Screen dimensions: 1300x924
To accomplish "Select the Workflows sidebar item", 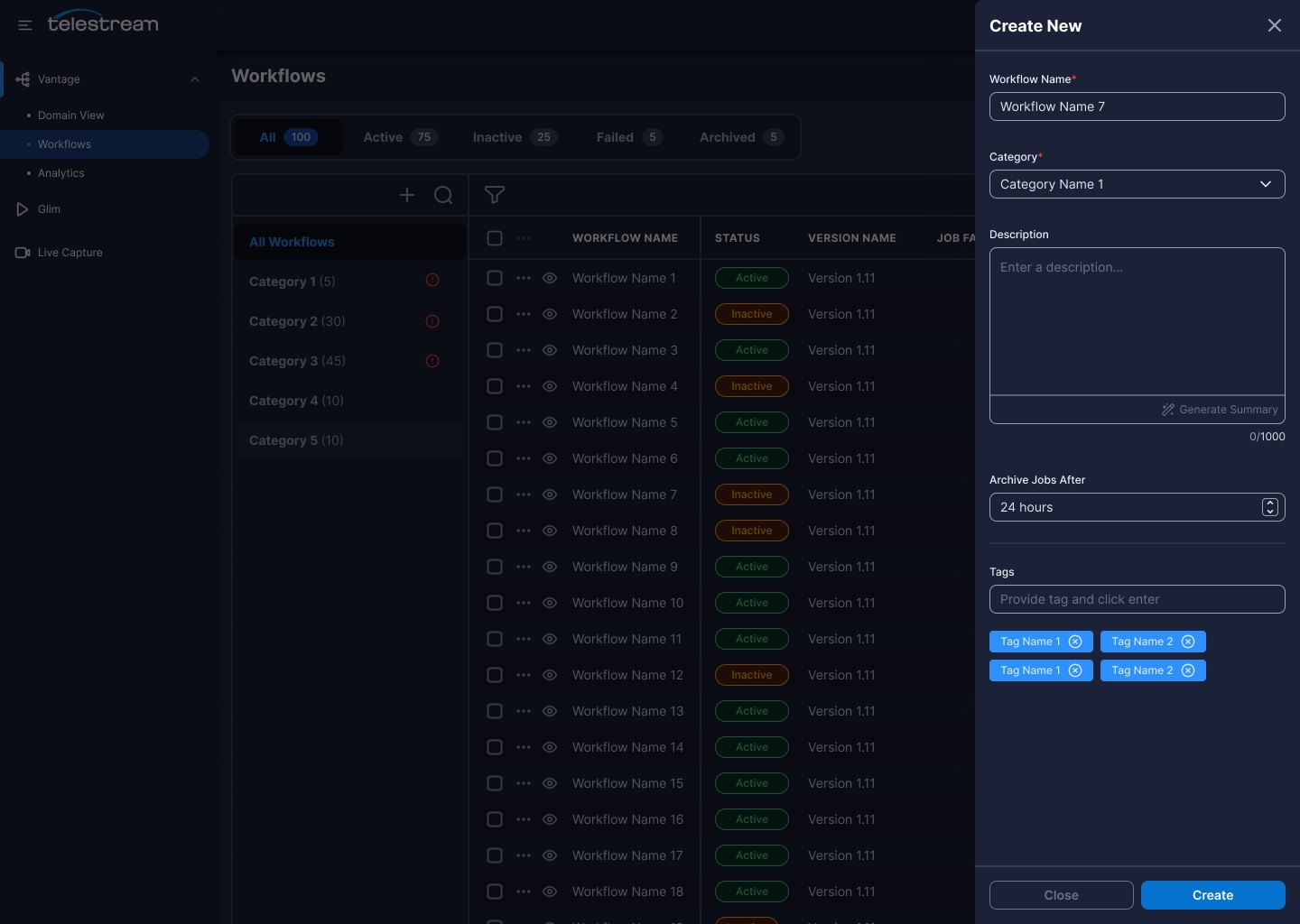I will pyautogui.click(x=105, y=144).
